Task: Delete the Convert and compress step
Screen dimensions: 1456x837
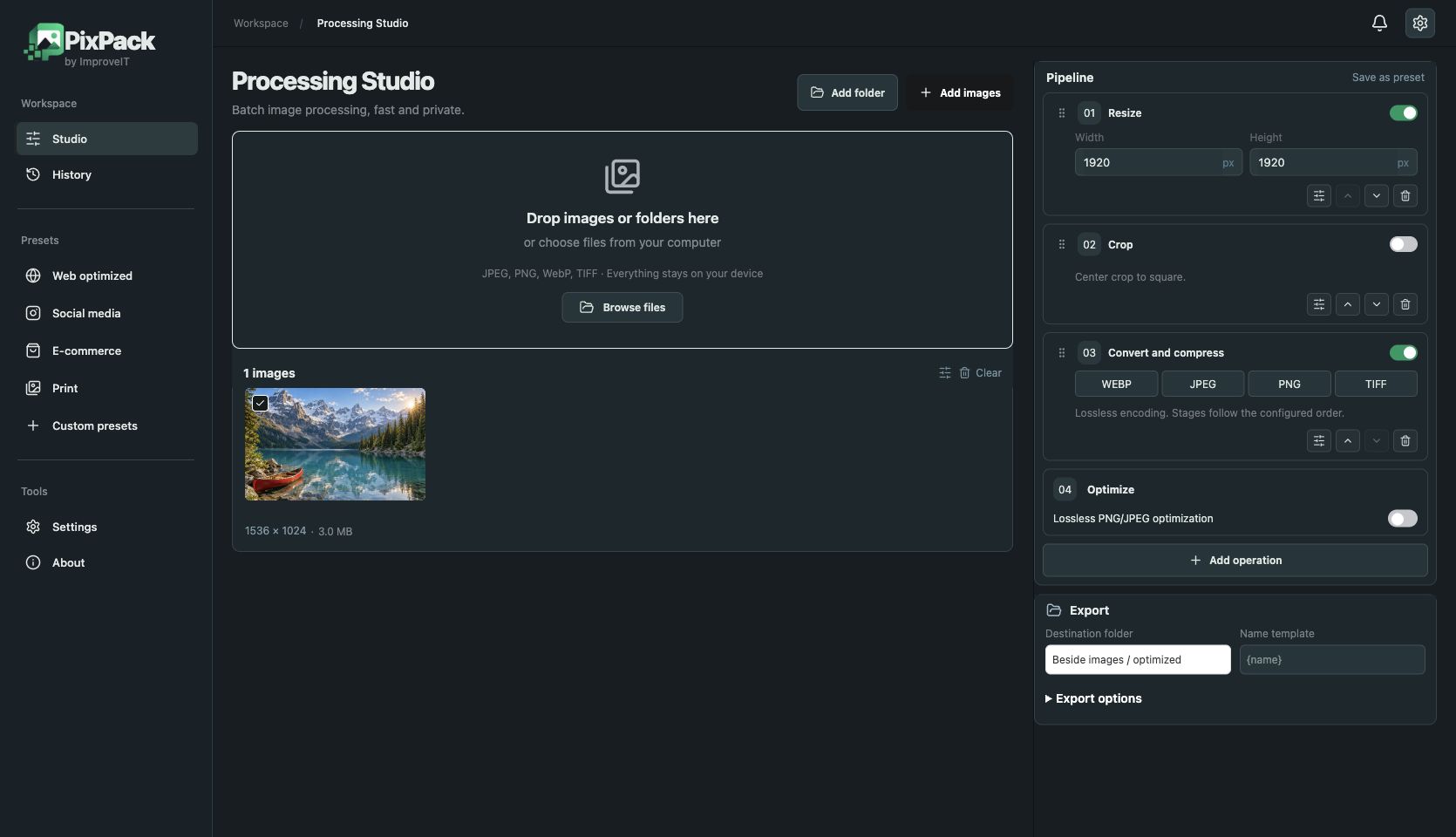Action: pos(1405,441)
